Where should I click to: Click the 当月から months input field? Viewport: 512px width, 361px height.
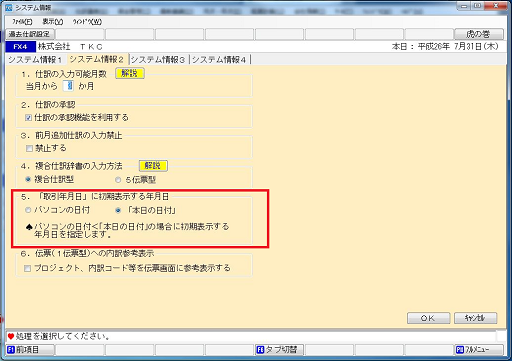point(69,86)
